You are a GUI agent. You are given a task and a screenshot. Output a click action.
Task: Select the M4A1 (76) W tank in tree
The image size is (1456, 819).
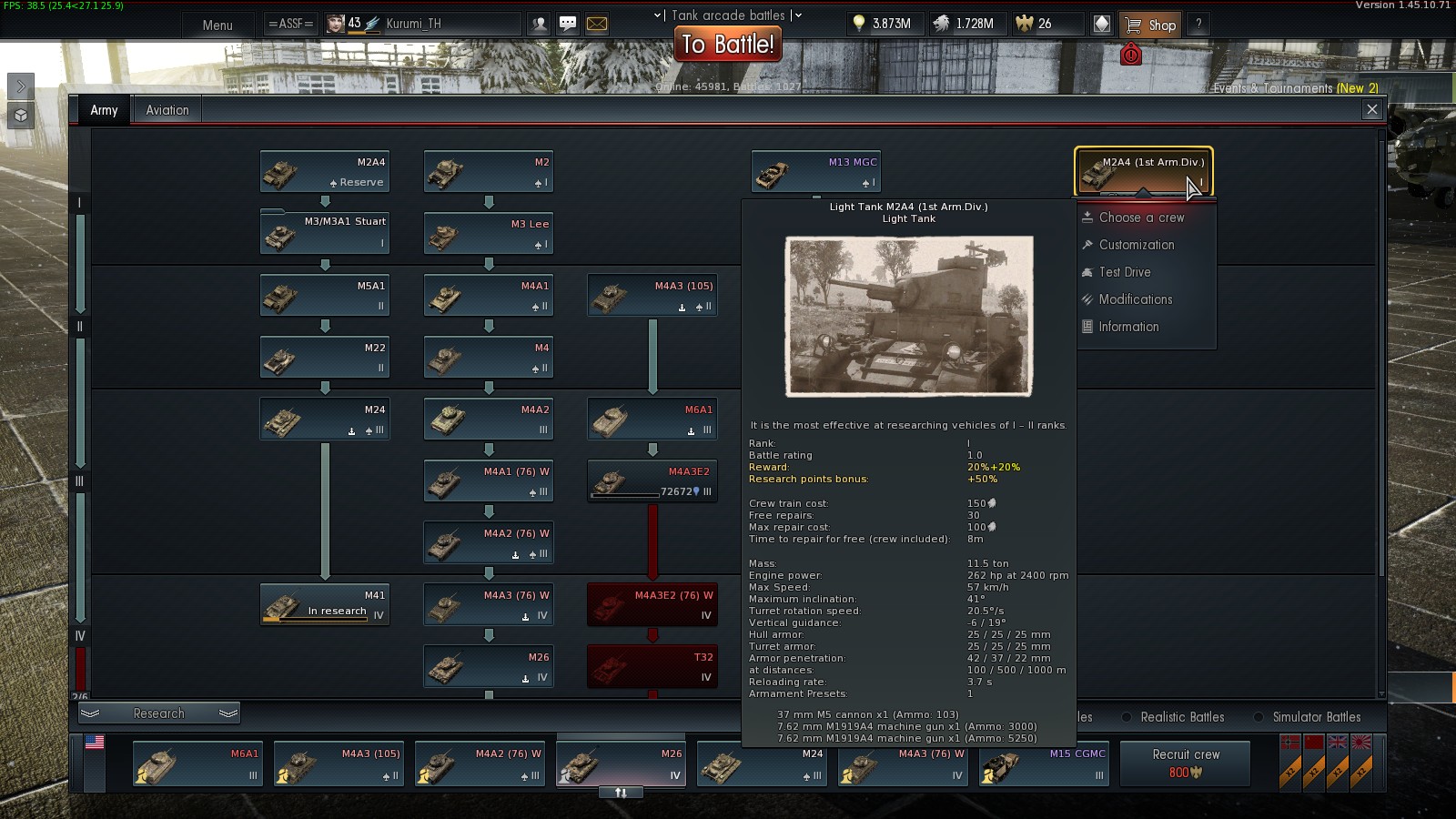pyautogui.click(x=489, y=480)
